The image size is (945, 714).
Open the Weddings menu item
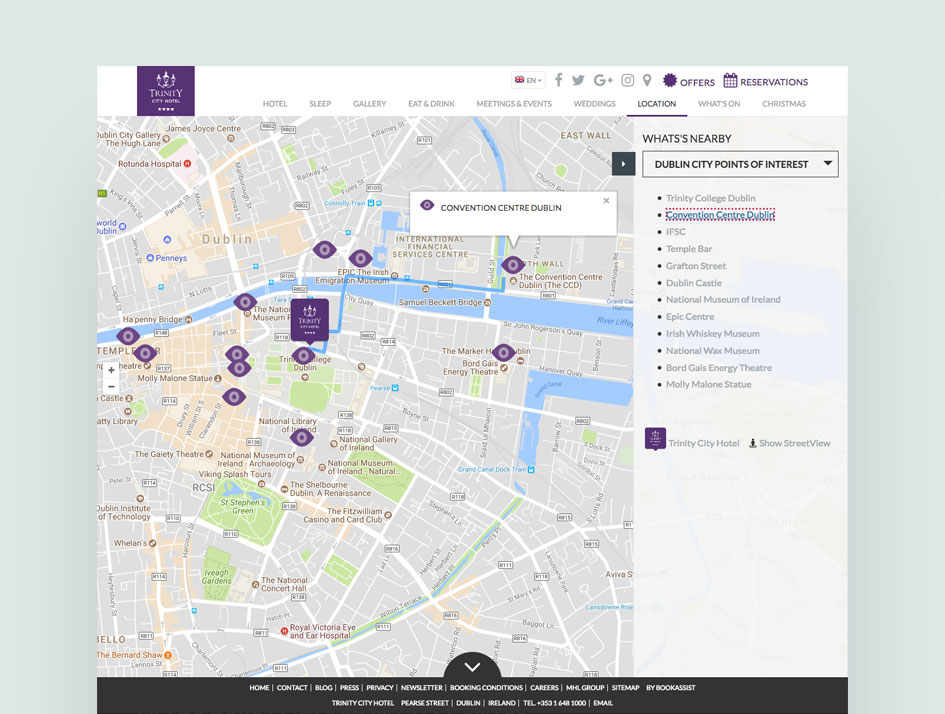(x=594, y=104)
